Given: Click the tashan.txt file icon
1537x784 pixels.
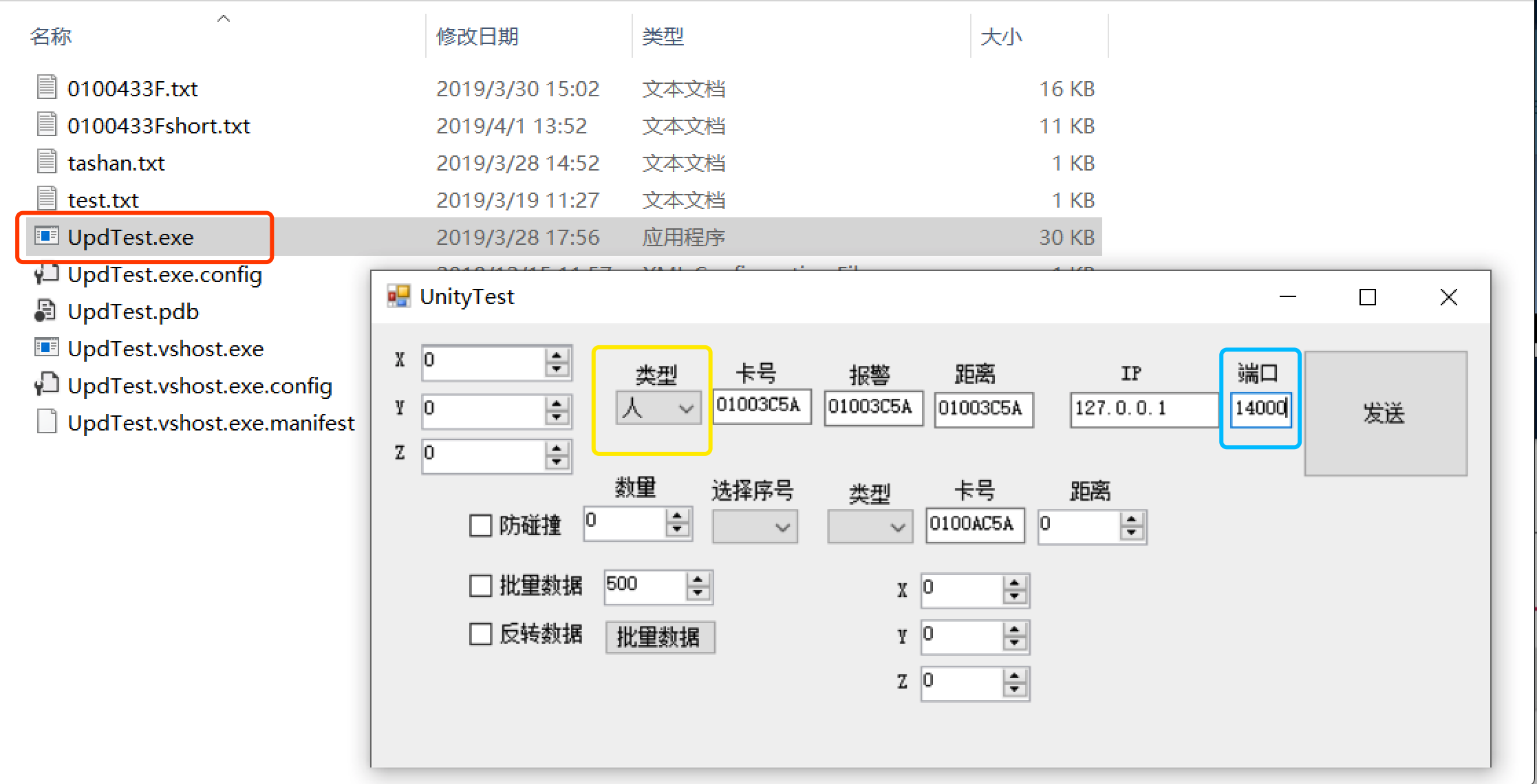Looking at the screenshot, I should point(46,162).
